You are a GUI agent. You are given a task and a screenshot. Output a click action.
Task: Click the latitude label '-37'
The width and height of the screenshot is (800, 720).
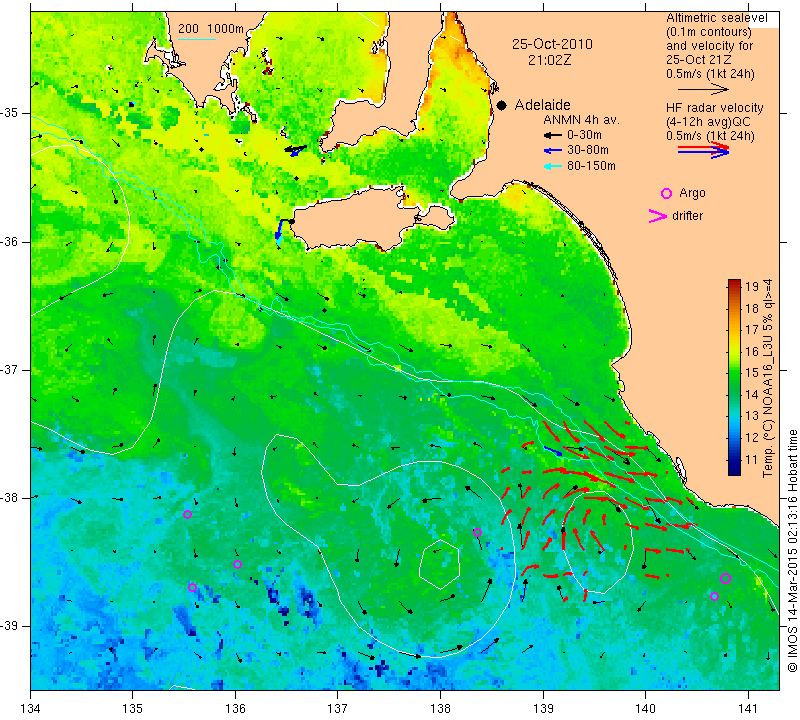pos(10,369)
